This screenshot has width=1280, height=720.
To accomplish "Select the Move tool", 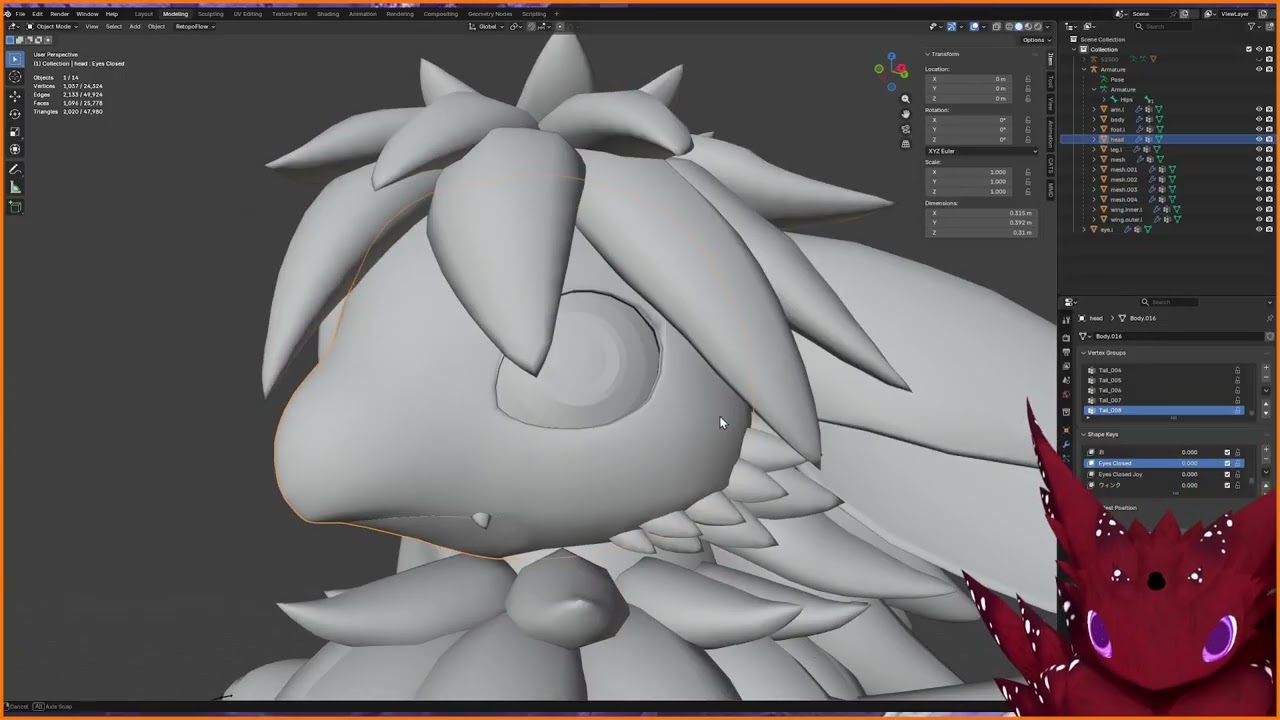I will (15, 96).
